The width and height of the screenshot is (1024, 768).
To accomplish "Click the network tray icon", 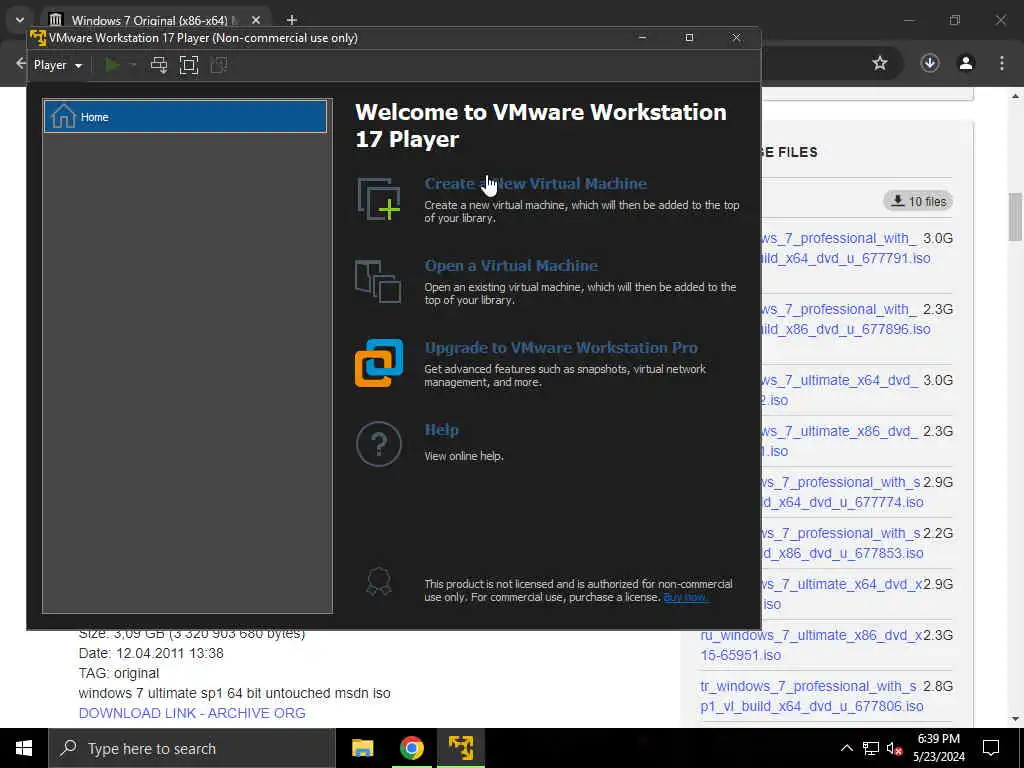I will (x=871, y=748).
